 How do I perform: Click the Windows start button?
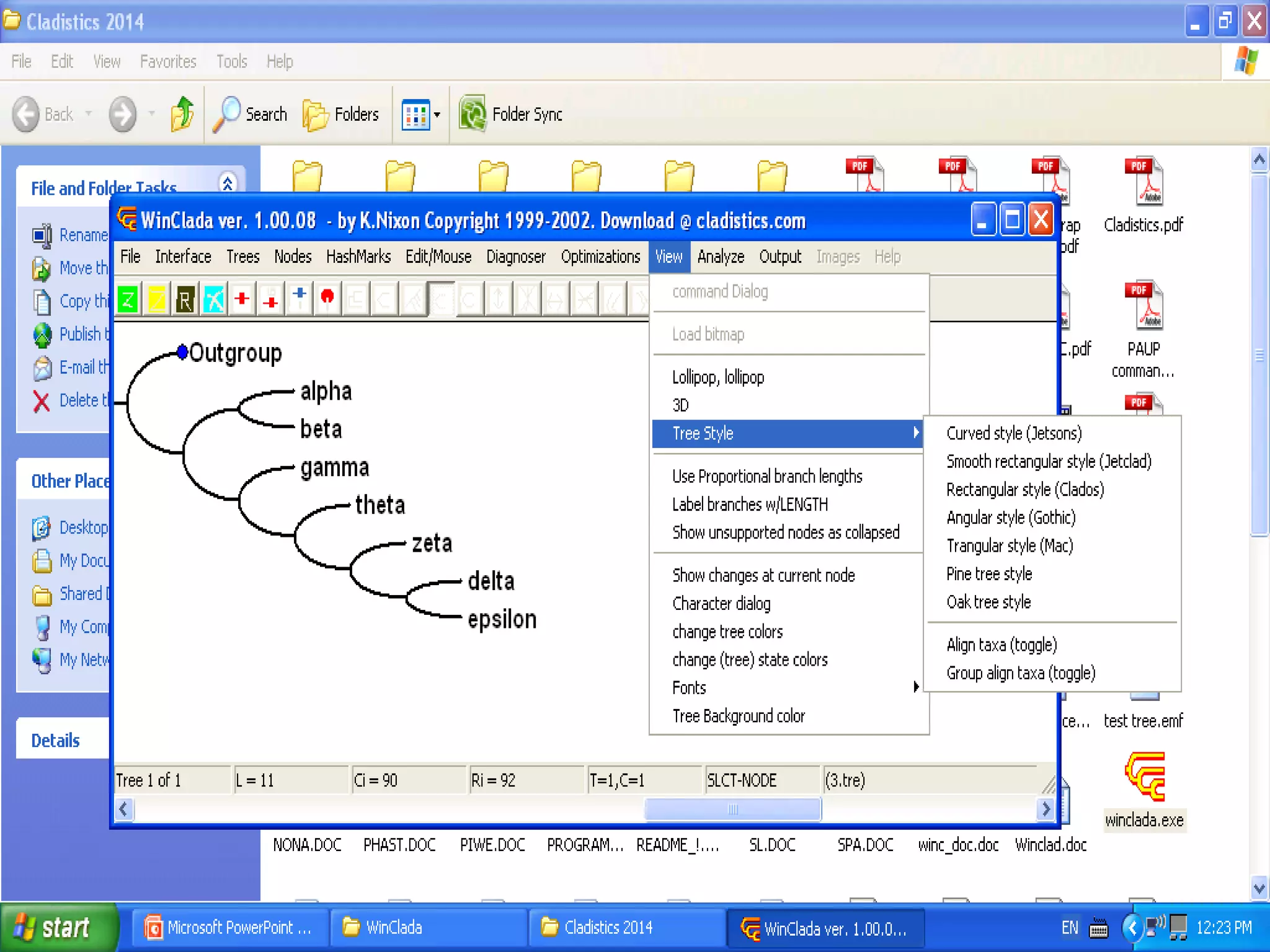point(57,927)
